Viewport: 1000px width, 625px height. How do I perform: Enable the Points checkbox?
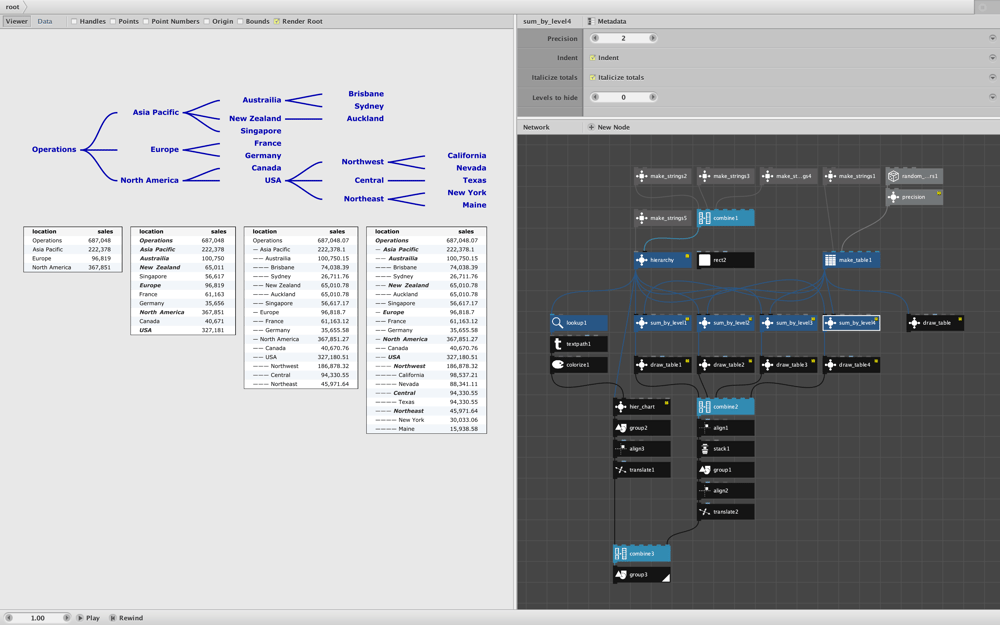113,22
